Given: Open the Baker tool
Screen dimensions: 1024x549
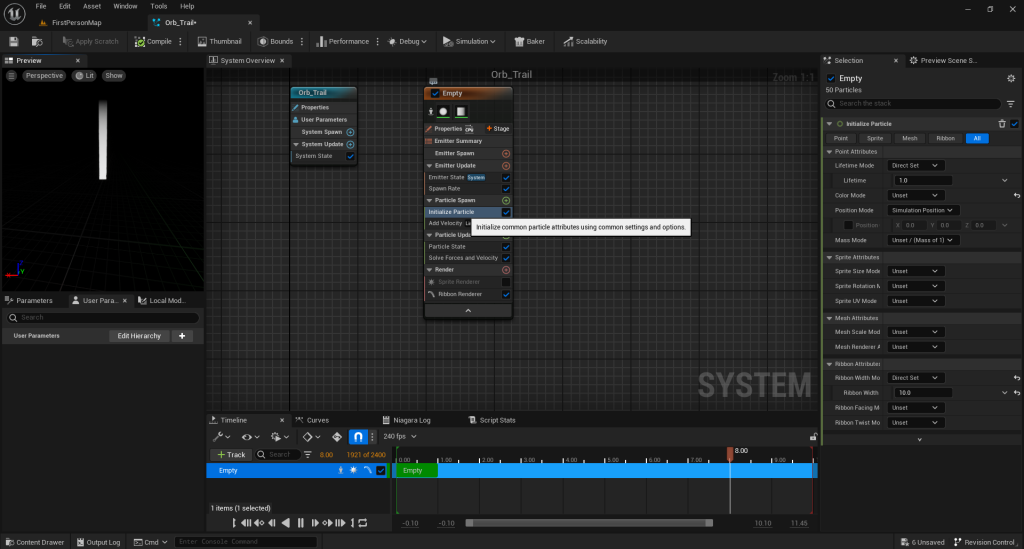Looking at the screenshot, I should tap(528, 41).
